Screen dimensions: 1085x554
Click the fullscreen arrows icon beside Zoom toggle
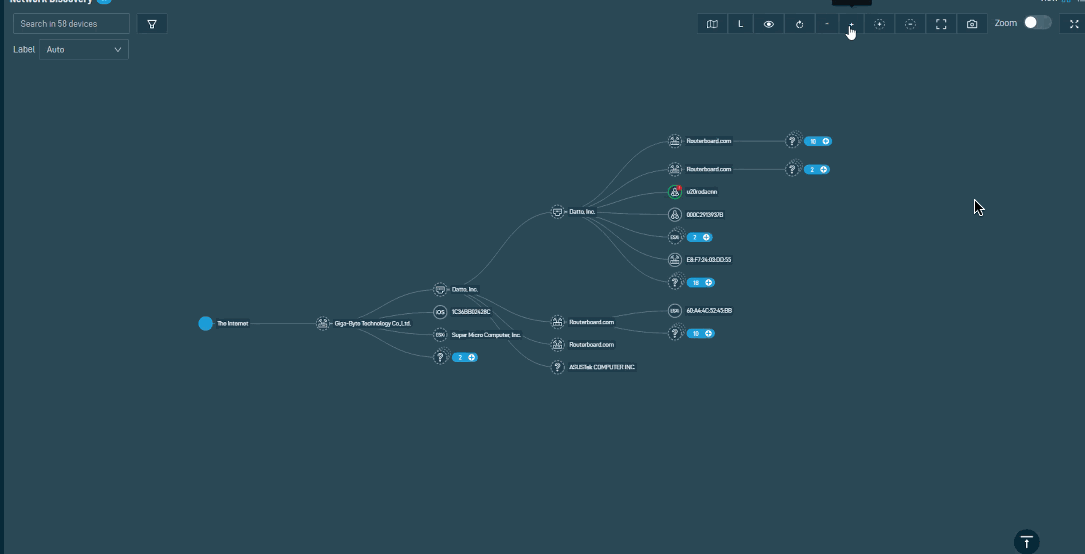(x=1074, y=24)
